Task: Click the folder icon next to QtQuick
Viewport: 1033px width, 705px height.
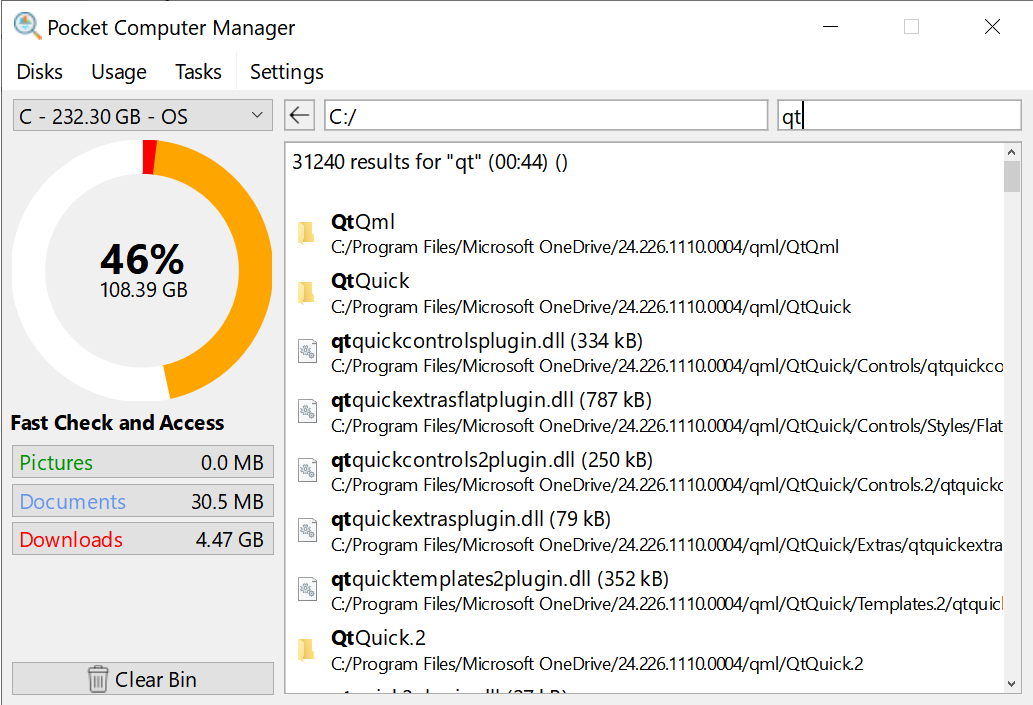Action: (306, 293)
